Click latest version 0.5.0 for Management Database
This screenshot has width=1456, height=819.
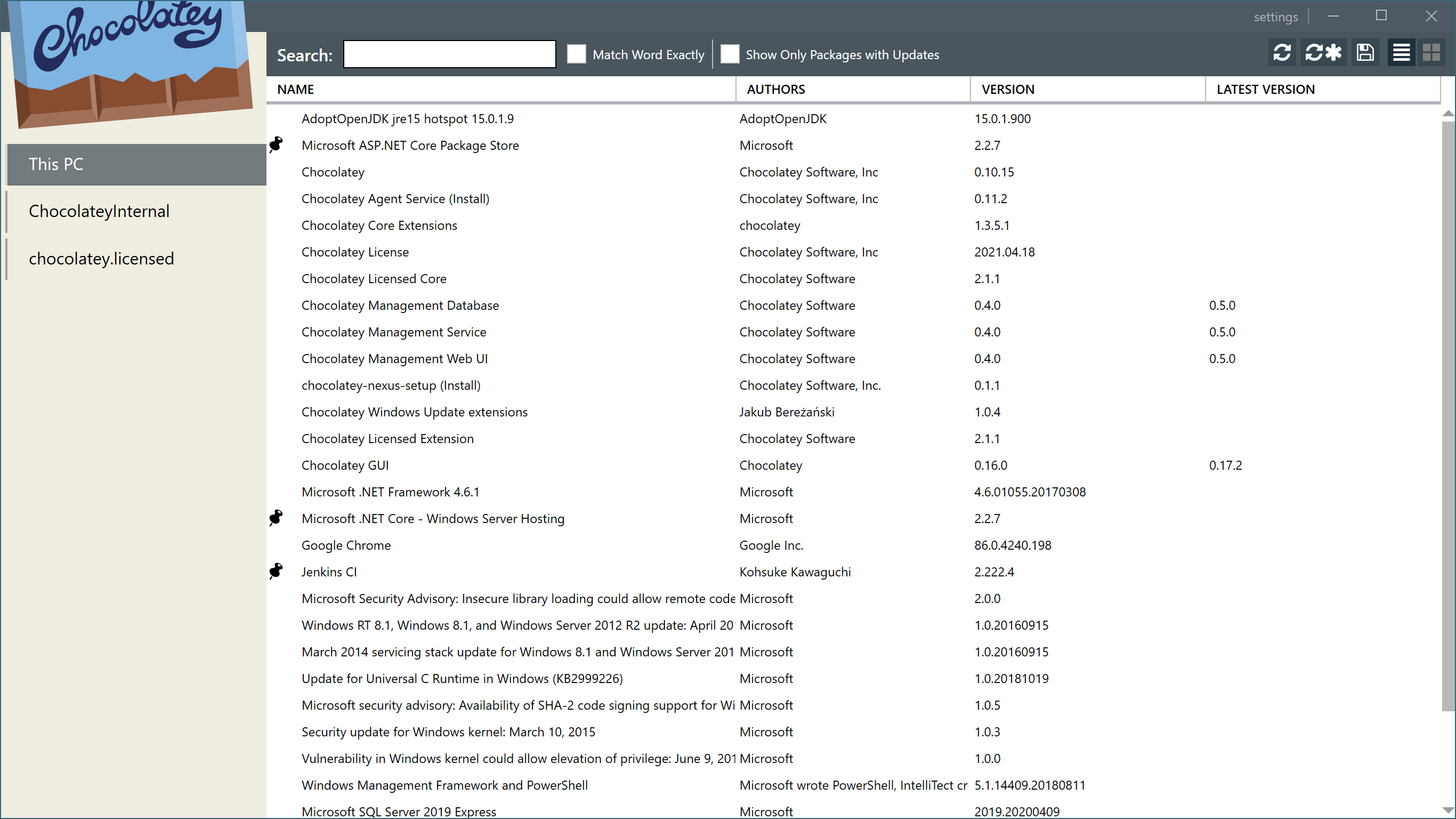pos(1222,306)
